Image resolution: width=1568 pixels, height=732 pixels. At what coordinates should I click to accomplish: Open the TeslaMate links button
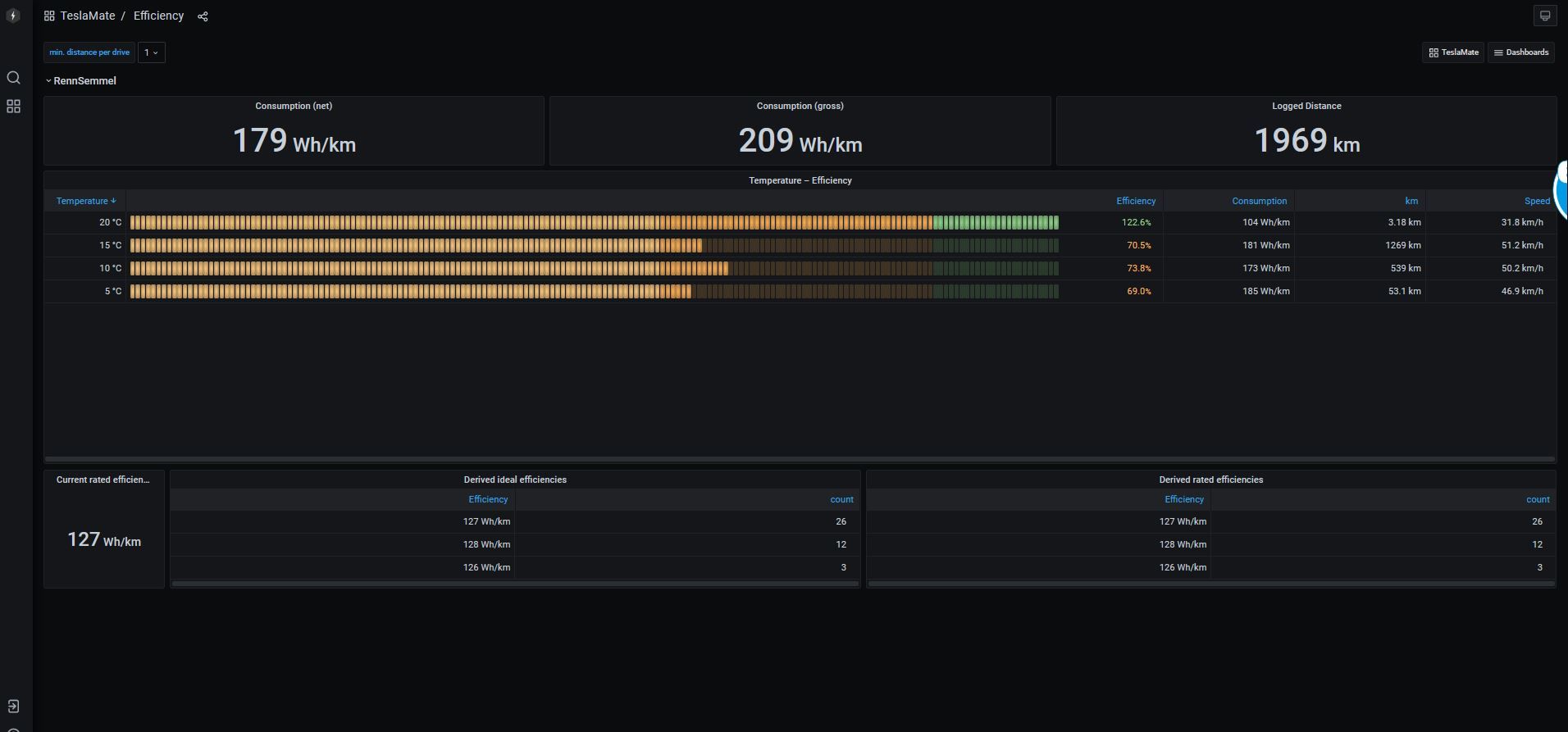pos(1453,52)
